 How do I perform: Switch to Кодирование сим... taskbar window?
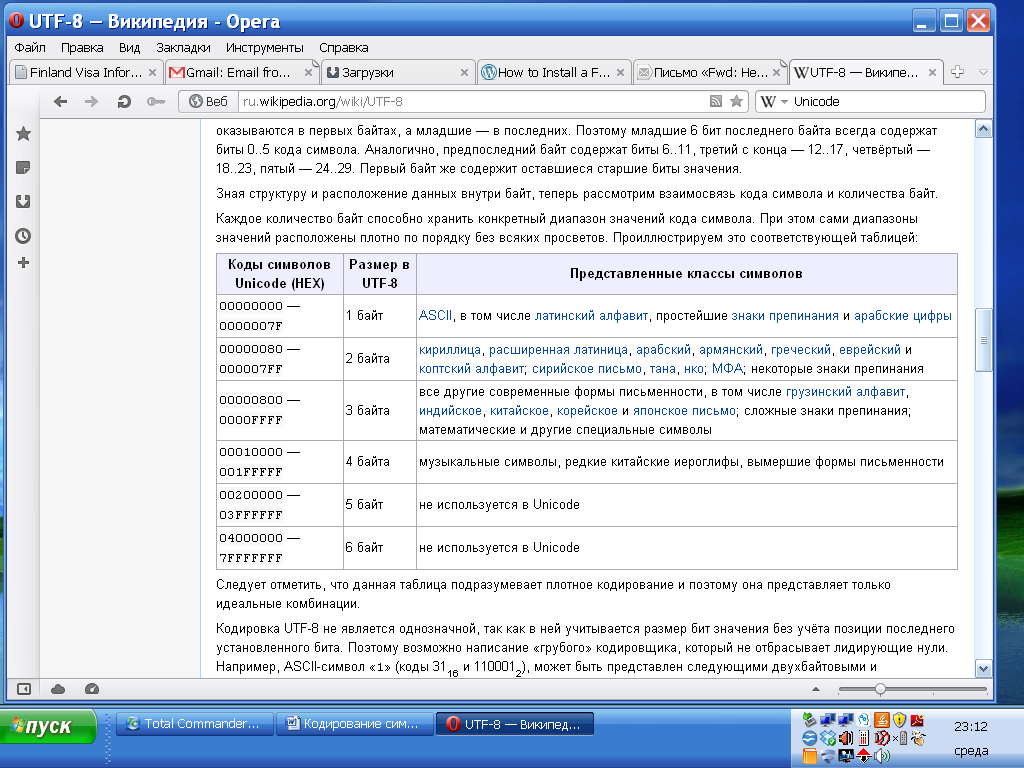[x=354, y=724]
